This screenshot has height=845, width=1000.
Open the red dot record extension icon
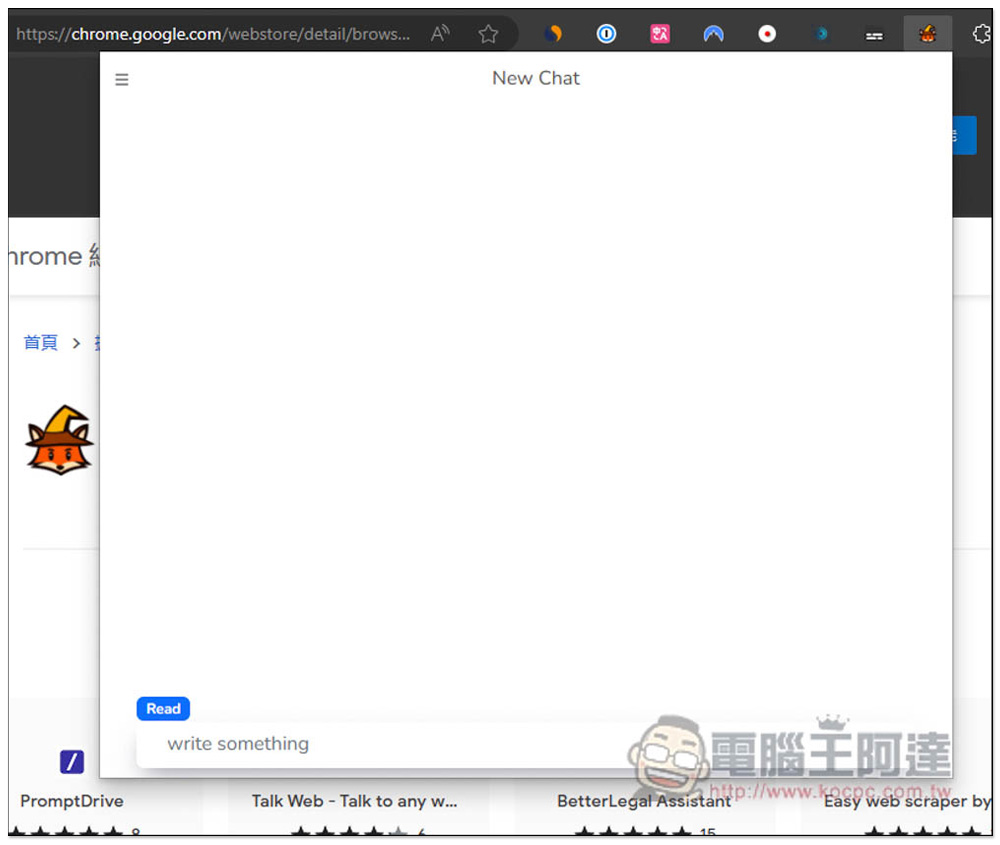click(x=767, y=33)
